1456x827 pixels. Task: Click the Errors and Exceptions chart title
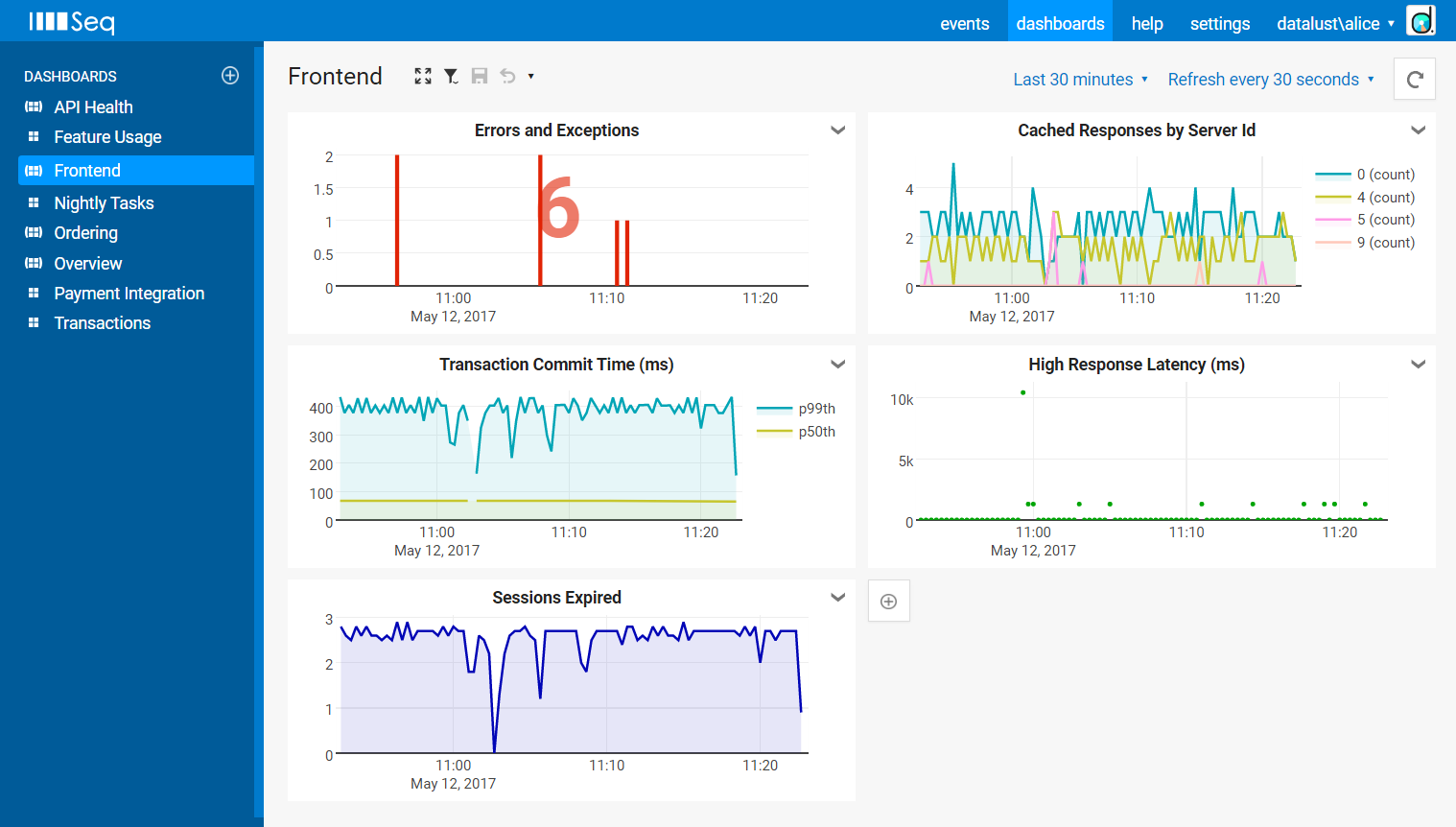point(556,130)
